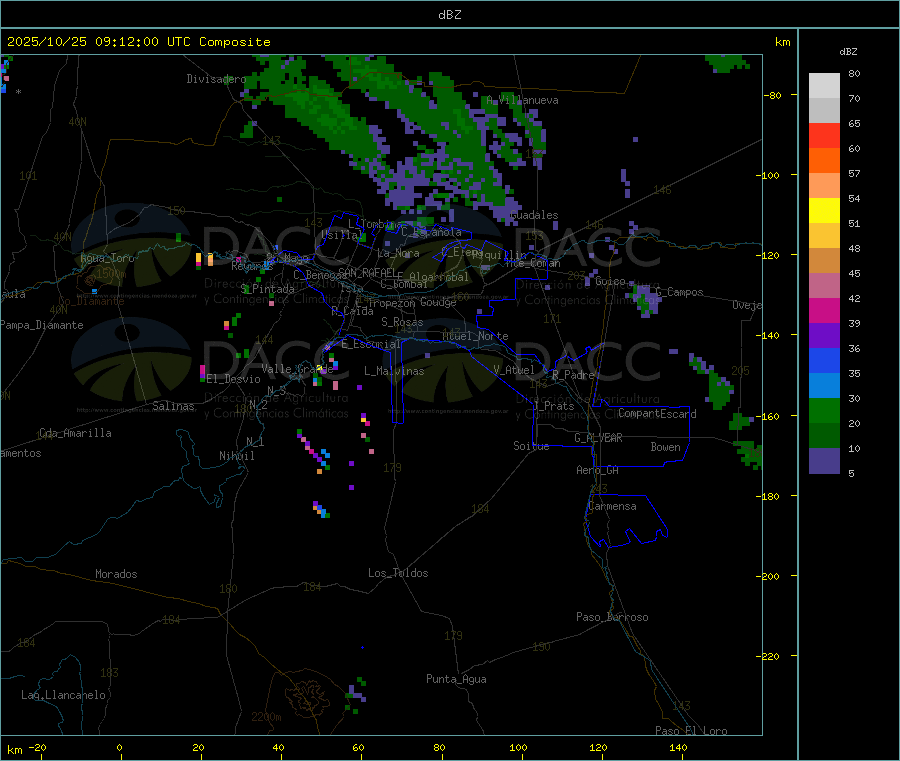900x761 pixels.
Task: Click the Agua_Toro location label
Action: point(107,258)
